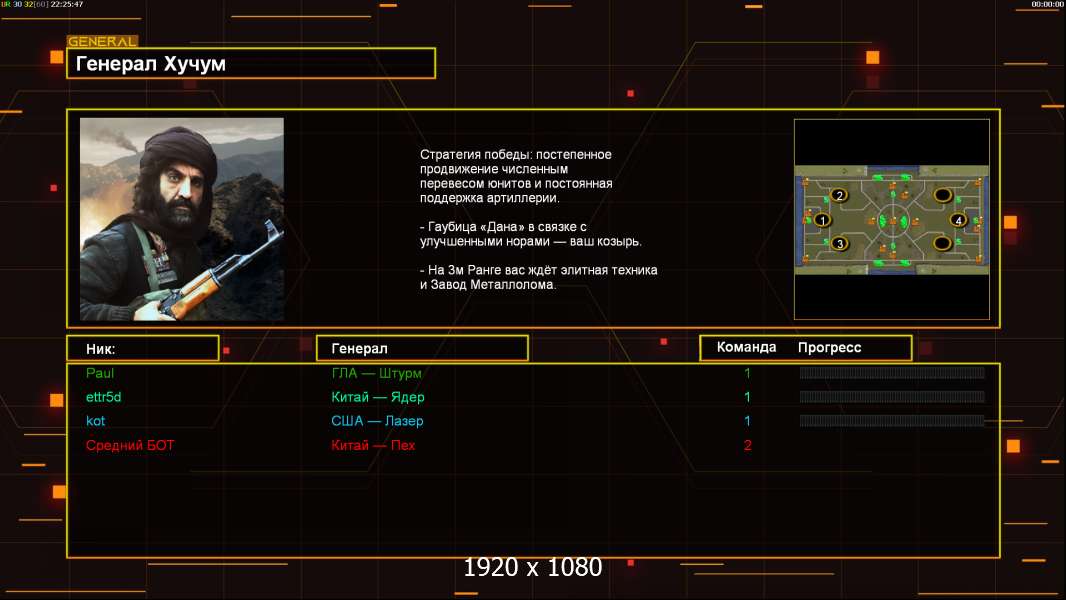Click kot's team number 1
This screenshot has width=1066, height=600.
point(747,421)
